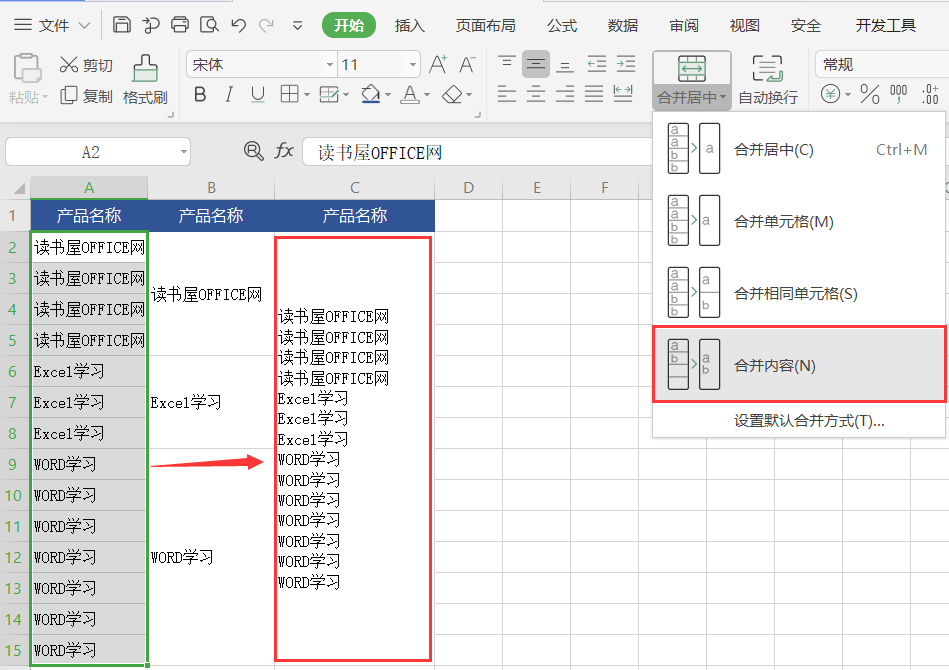Open Print Preview icon
Image resolution: width=949 pixels, height=670 pixels.
coord(209,25)
